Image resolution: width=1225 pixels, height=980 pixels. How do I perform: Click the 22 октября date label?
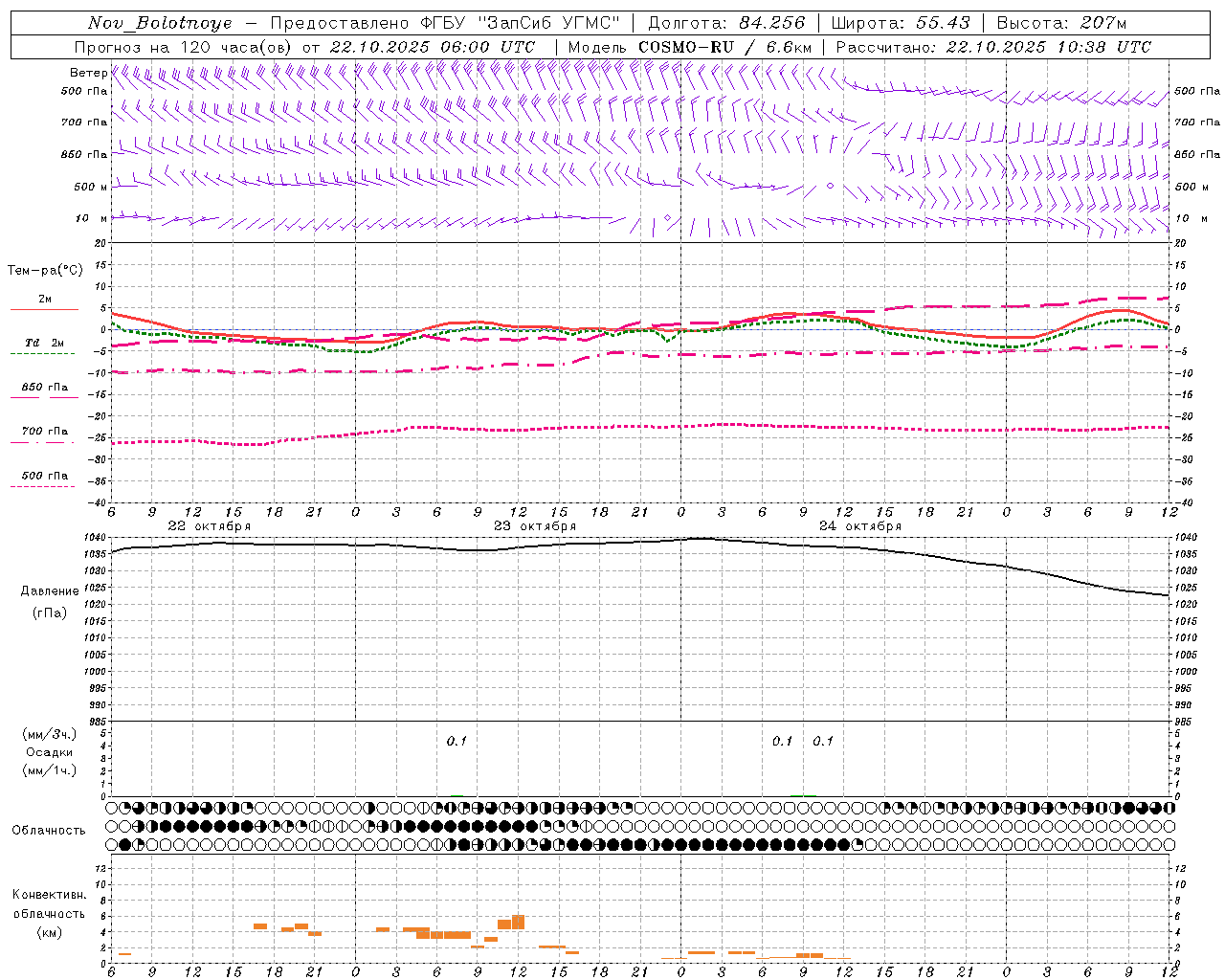click(x=210, y=526)
